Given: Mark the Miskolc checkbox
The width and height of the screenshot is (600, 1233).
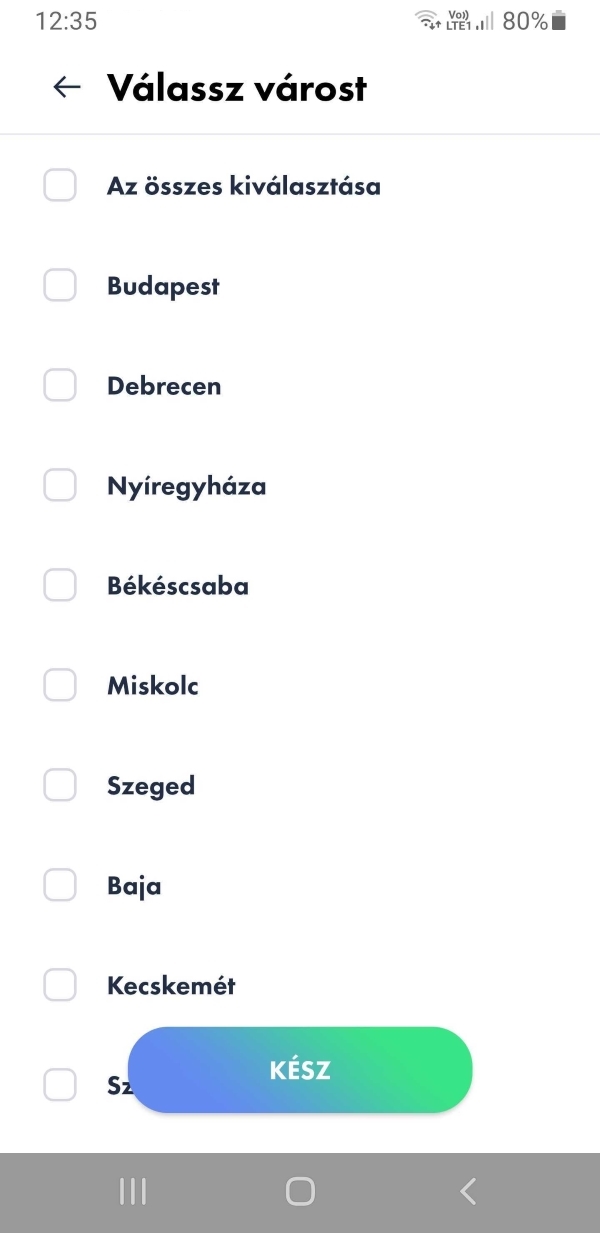Looking at the screenshot, I should (x=60, y=686).
